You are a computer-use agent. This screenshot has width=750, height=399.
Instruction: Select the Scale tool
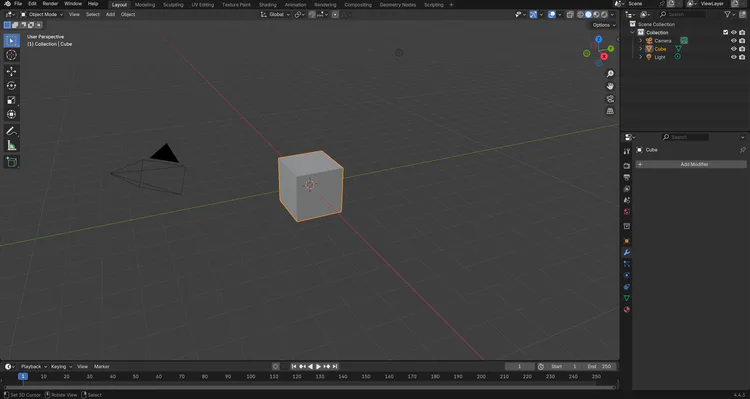tap(11, 100)
